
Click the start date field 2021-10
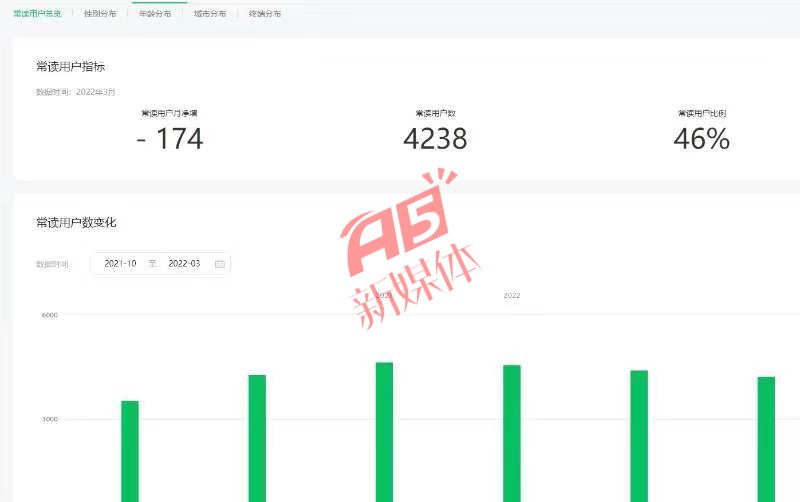point(120,263)
